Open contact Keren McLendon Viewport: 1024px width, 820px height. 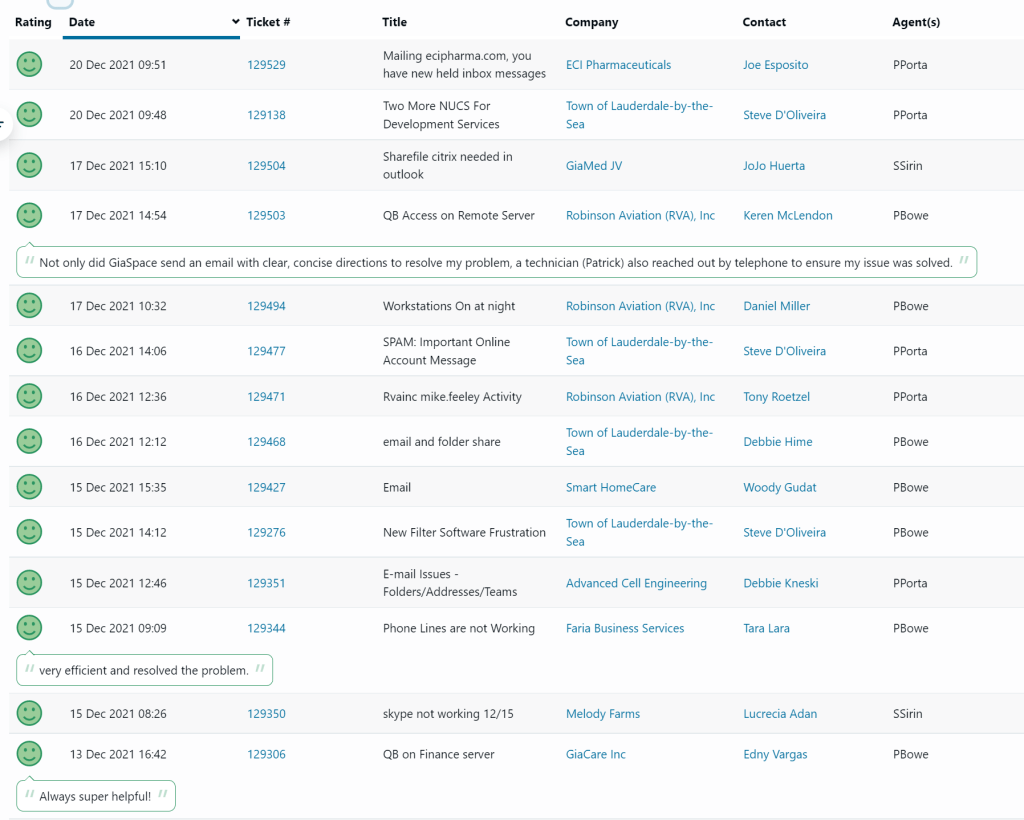pos(788,215)
